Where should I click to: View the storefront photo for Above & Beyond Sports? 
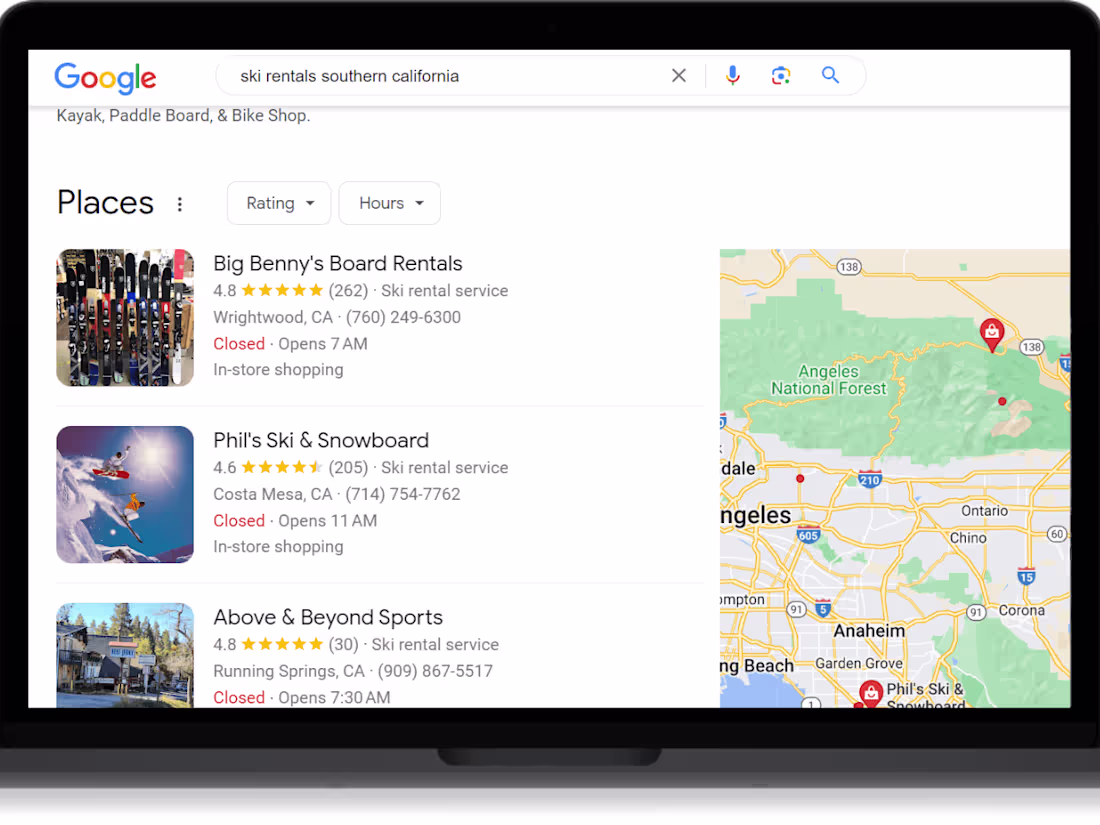tap(124, 655)
